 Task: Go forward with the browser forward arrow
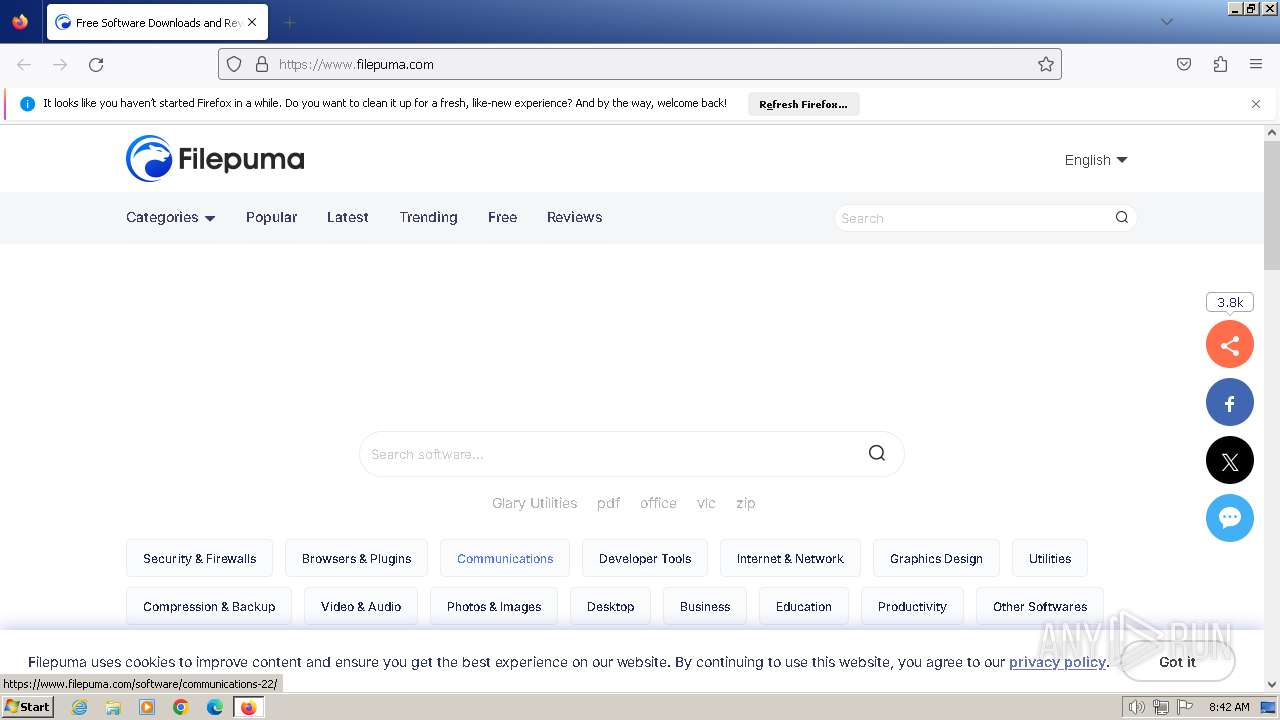pyautogui.click(x=60, y=64)
